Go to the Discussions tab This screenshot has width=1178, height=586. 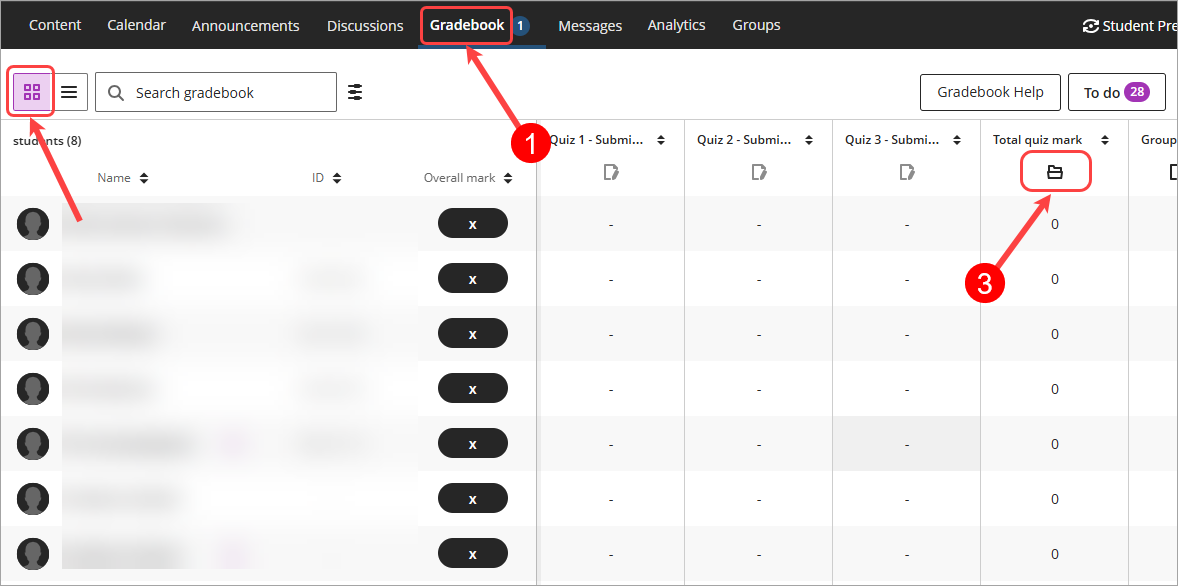coord(365,26)
